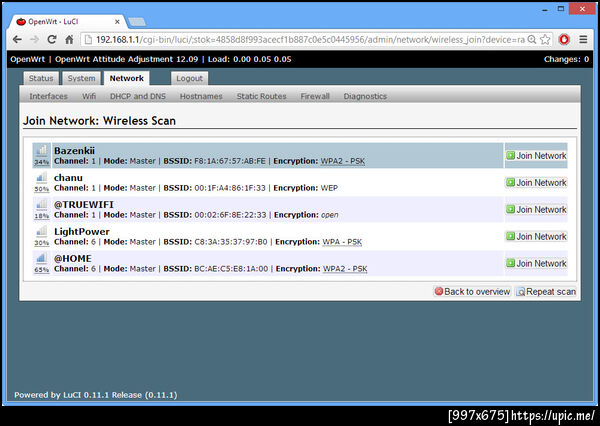
Task: Click the BSSID BC:AE:C5:E8:1A:00 value
Action: (x=231, y=269)
